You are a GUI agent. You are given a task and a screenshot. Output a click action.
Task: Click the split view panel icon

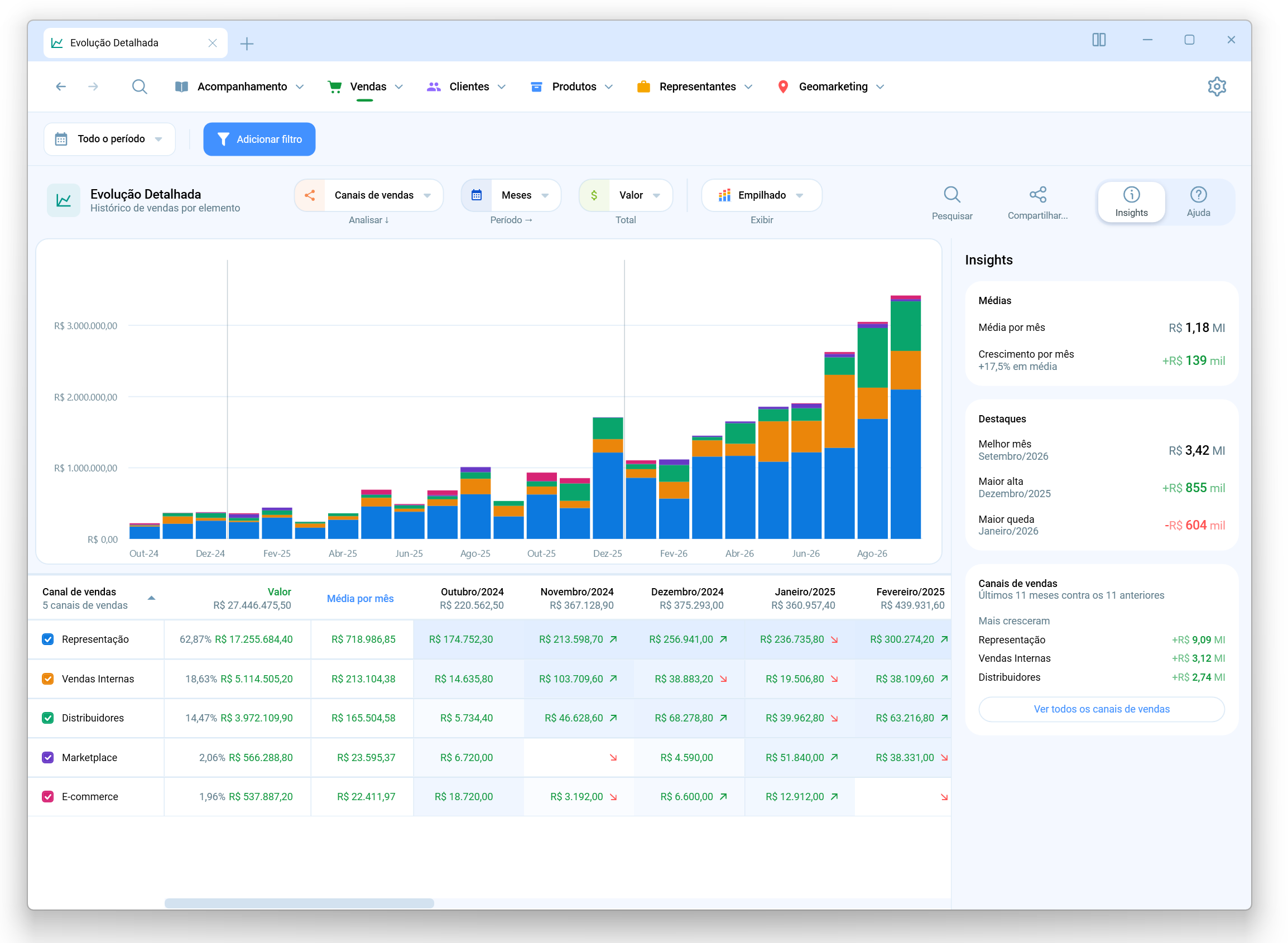[x=1098, y=40]
